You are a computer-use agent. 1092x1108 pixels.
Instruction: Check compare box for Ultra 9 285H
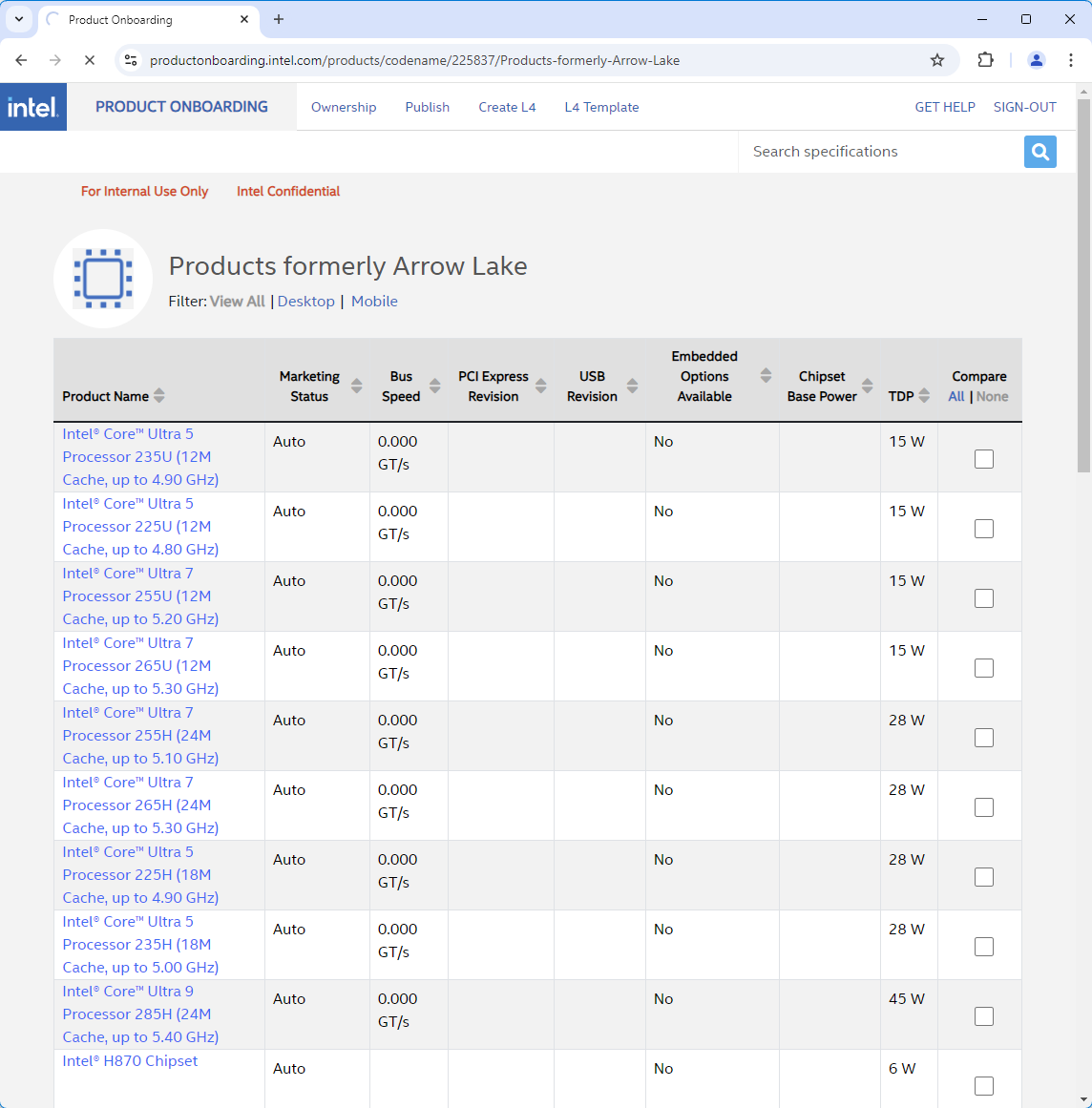984,1016
